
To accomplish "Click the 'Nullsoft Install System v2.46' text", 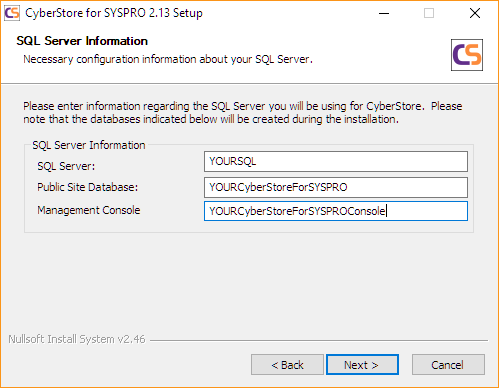I will coord(77,339).
